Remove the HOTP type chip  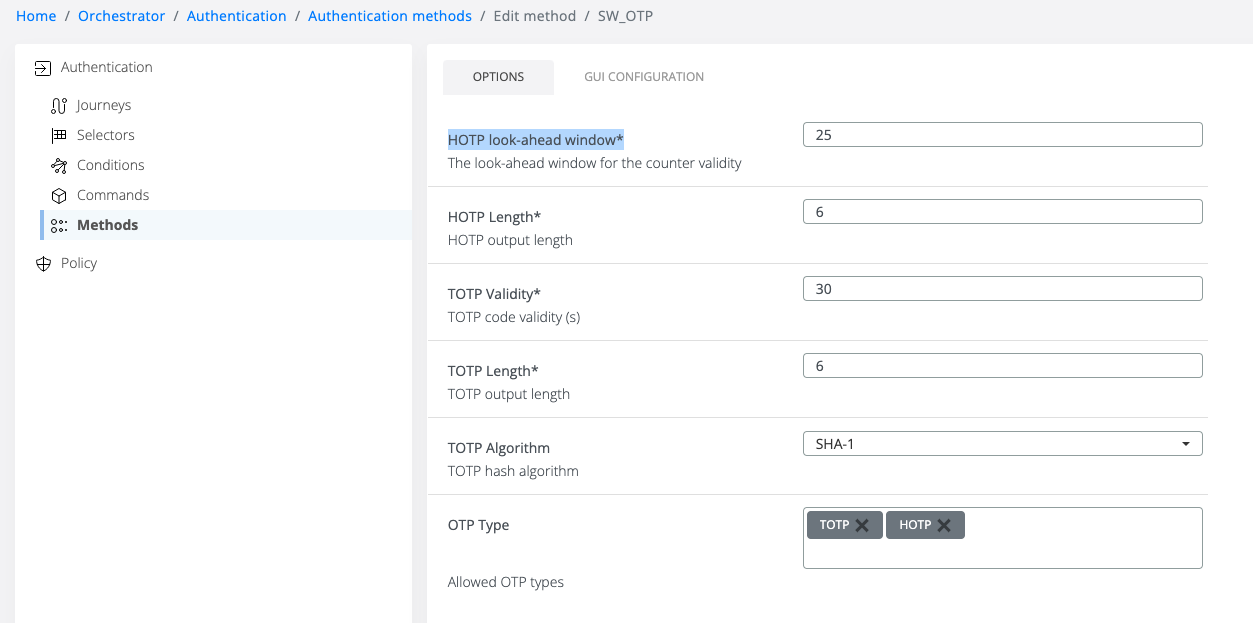[944, 524]
